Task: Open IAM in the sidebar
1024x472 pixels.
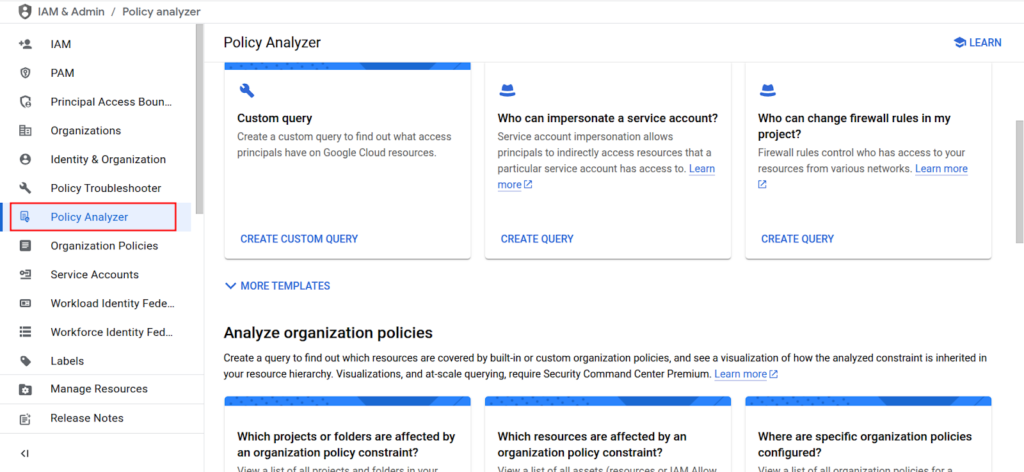Action: 61,44
